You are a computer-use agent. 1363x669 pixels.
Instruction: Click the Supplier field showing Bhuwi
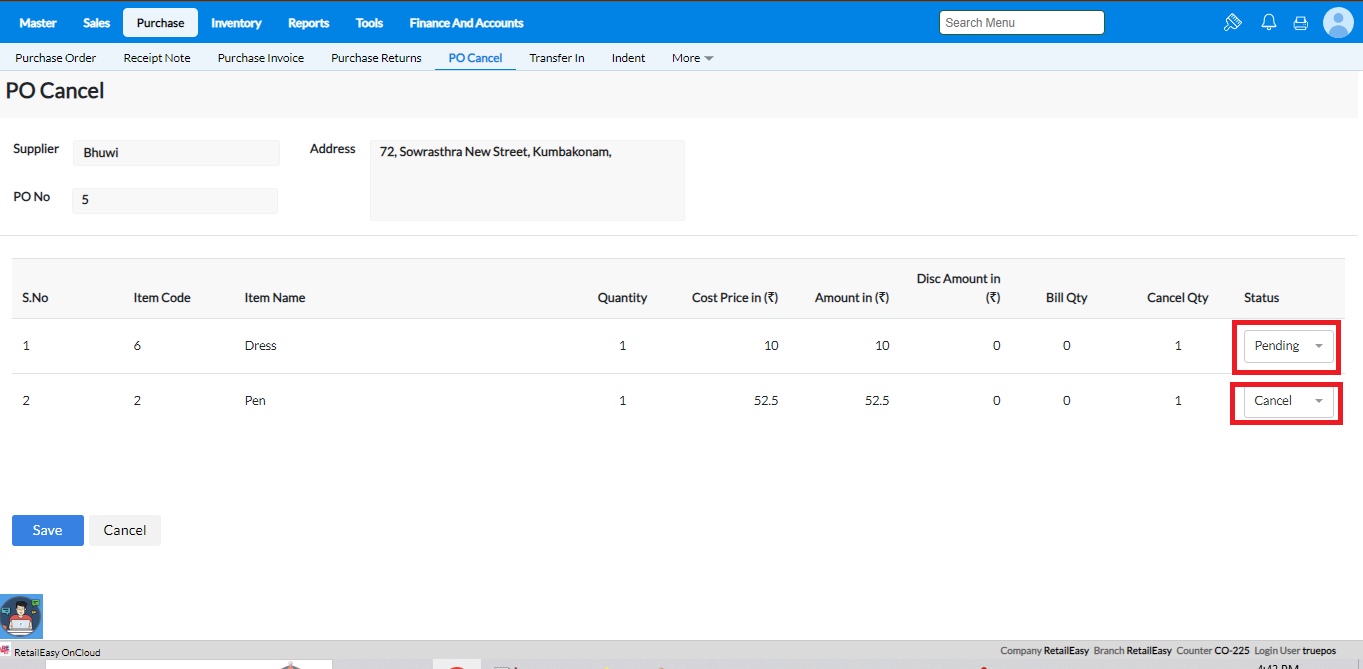coord(175,153)
